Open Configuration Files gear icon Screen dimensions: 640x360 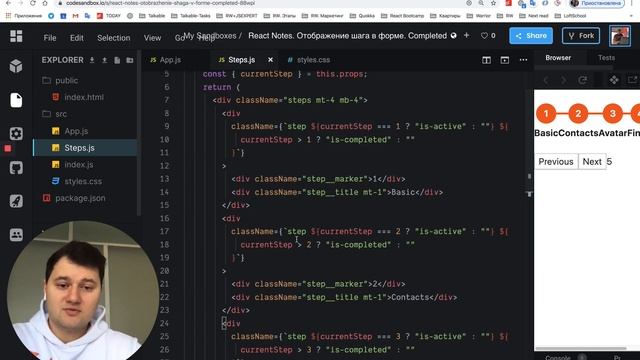16,133
